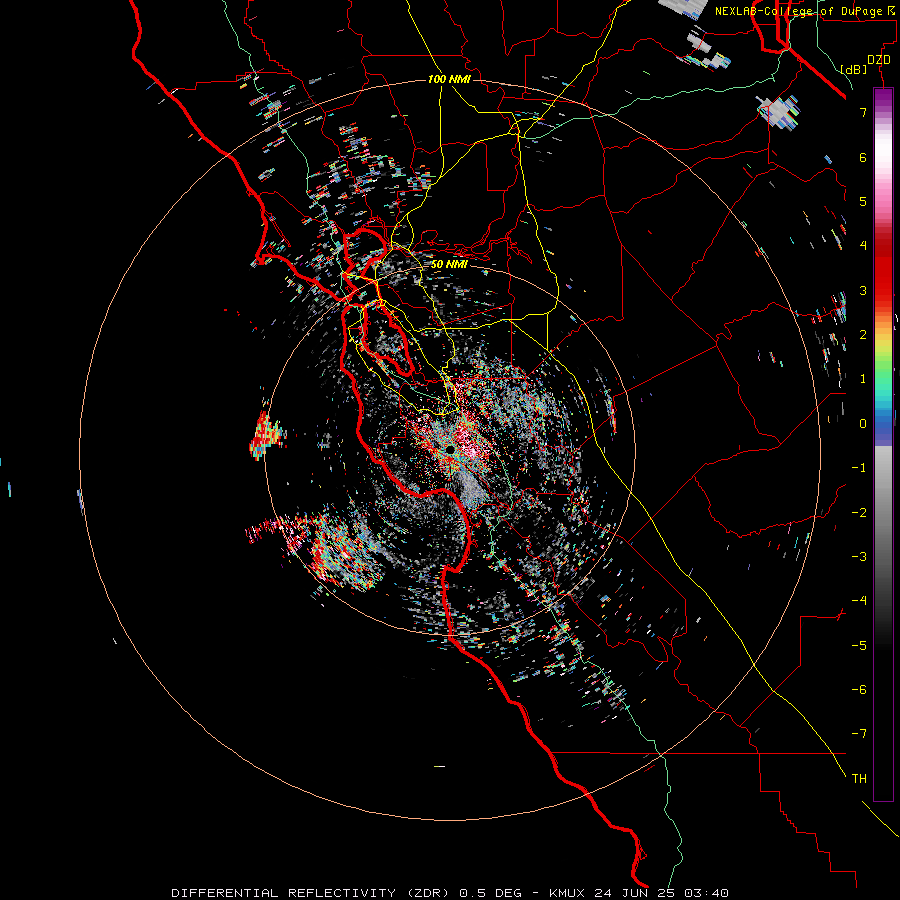Click the KMUX station identifier

coord(567,893)
